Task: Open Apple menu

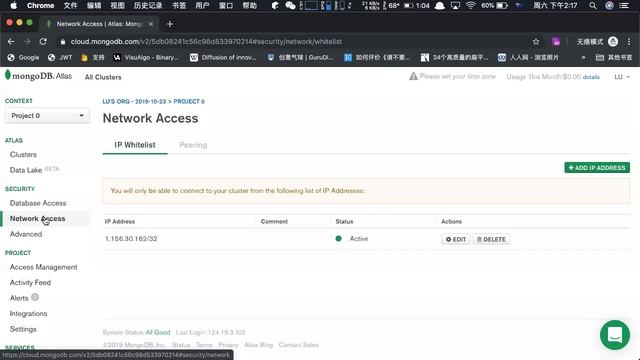Action: 13,6
